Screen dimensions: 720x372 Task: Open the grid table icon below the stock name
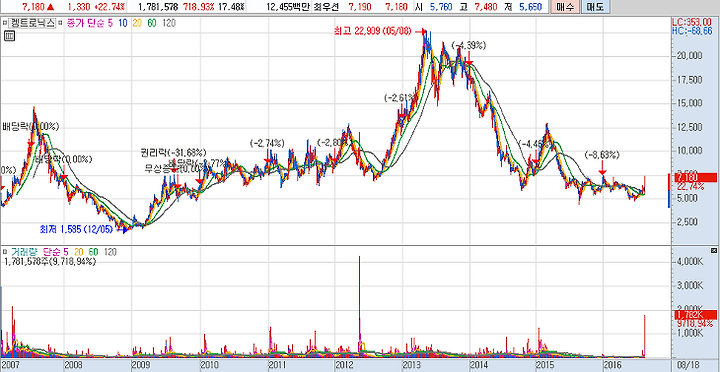pyautogui.click(x=9, y=36)
